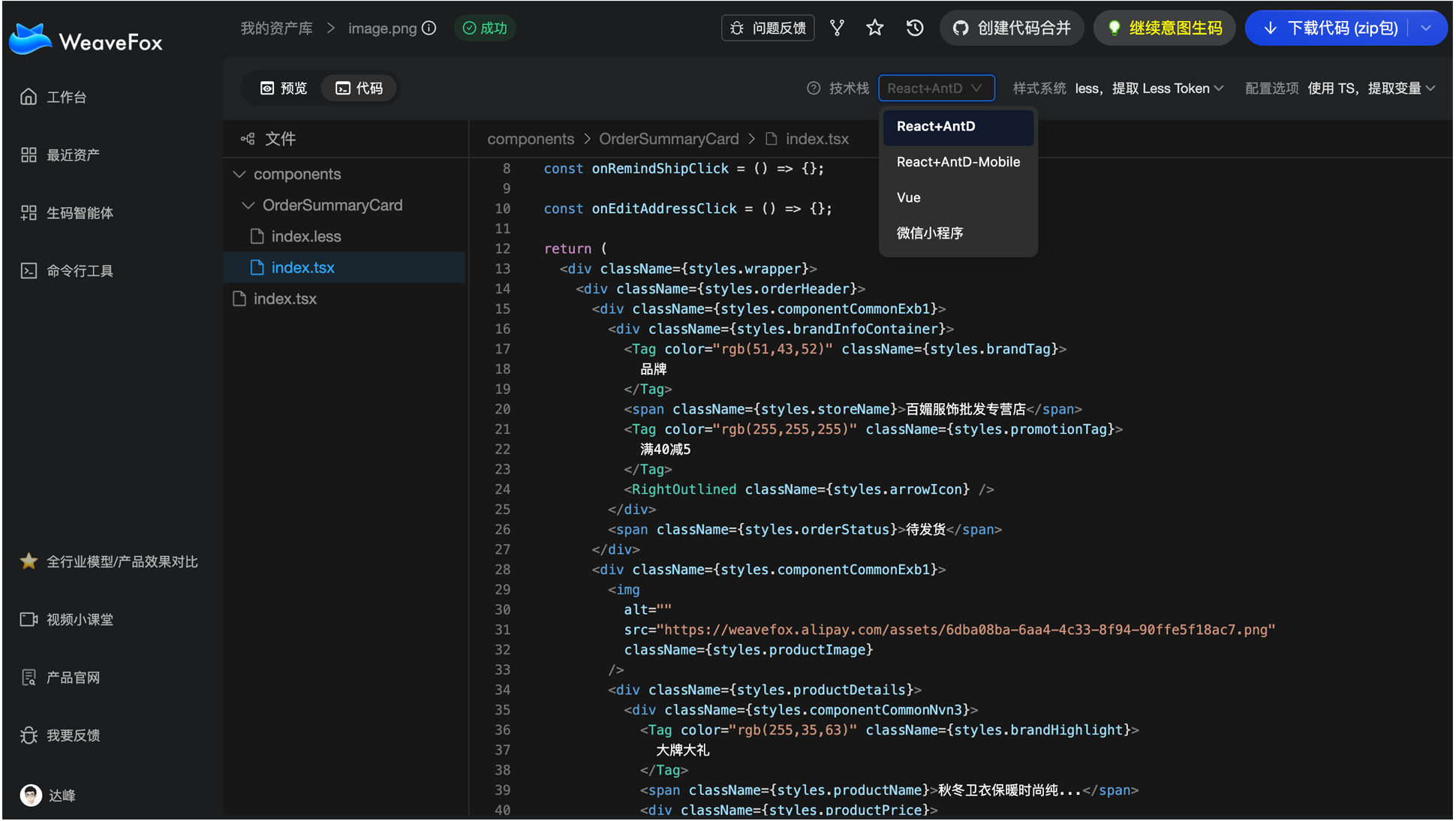Click the text 百媚服饰批发专营店 on line 20
The image size is (1456, 821).
pyautogui.click(x=965, y=409)
